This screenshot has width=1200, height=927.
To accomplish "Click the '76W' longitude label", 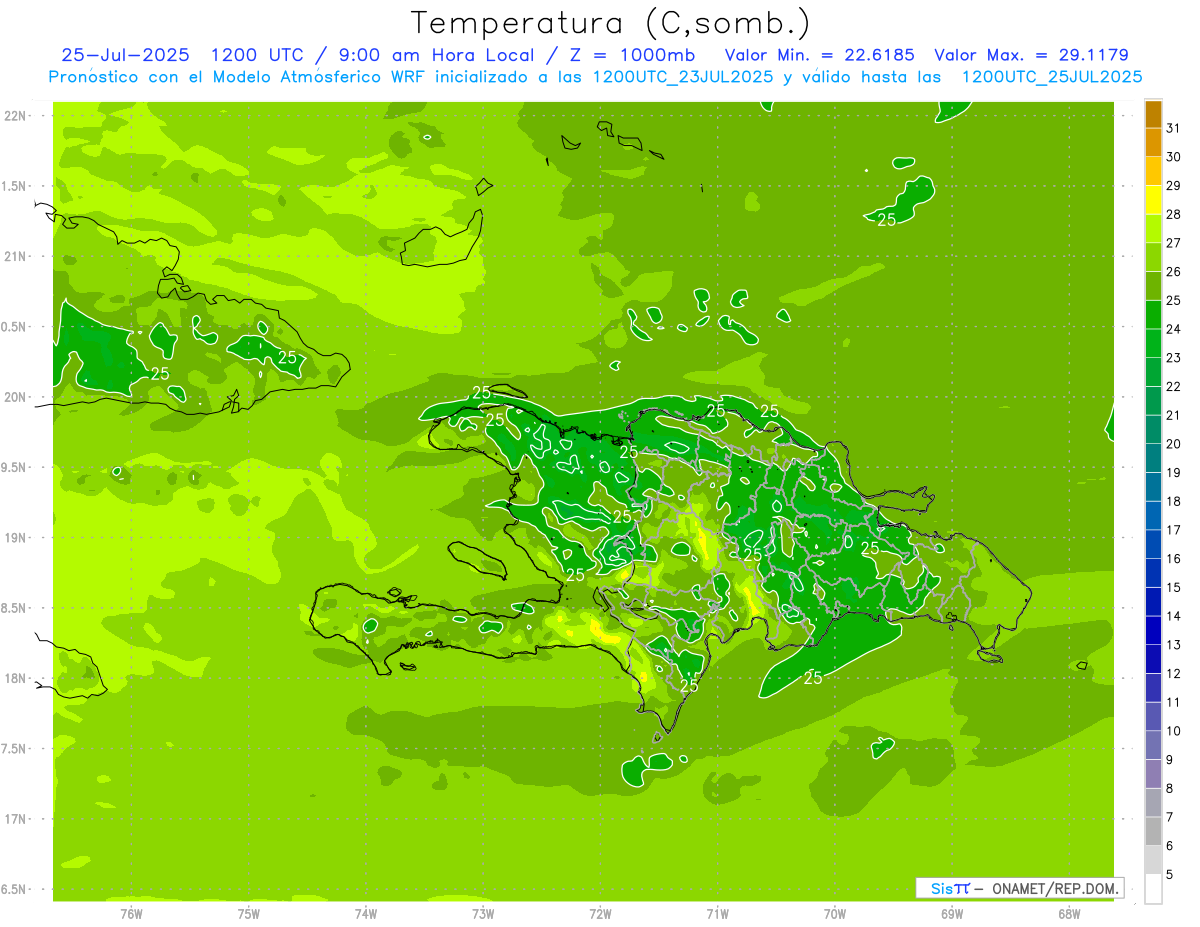I will coord(131,913).
